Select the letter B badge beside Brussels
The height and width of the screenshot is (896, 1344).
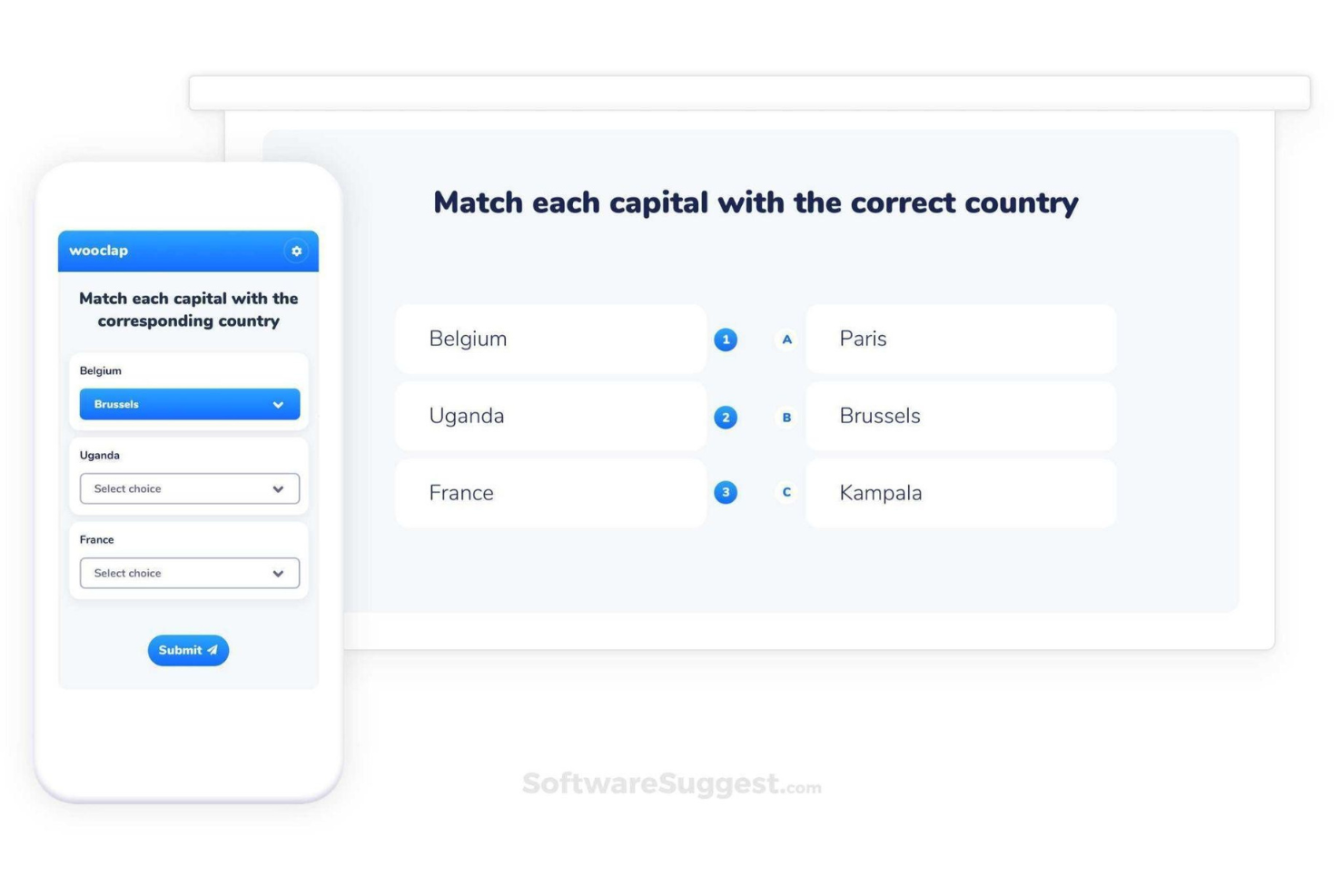(x=786, y=418)
